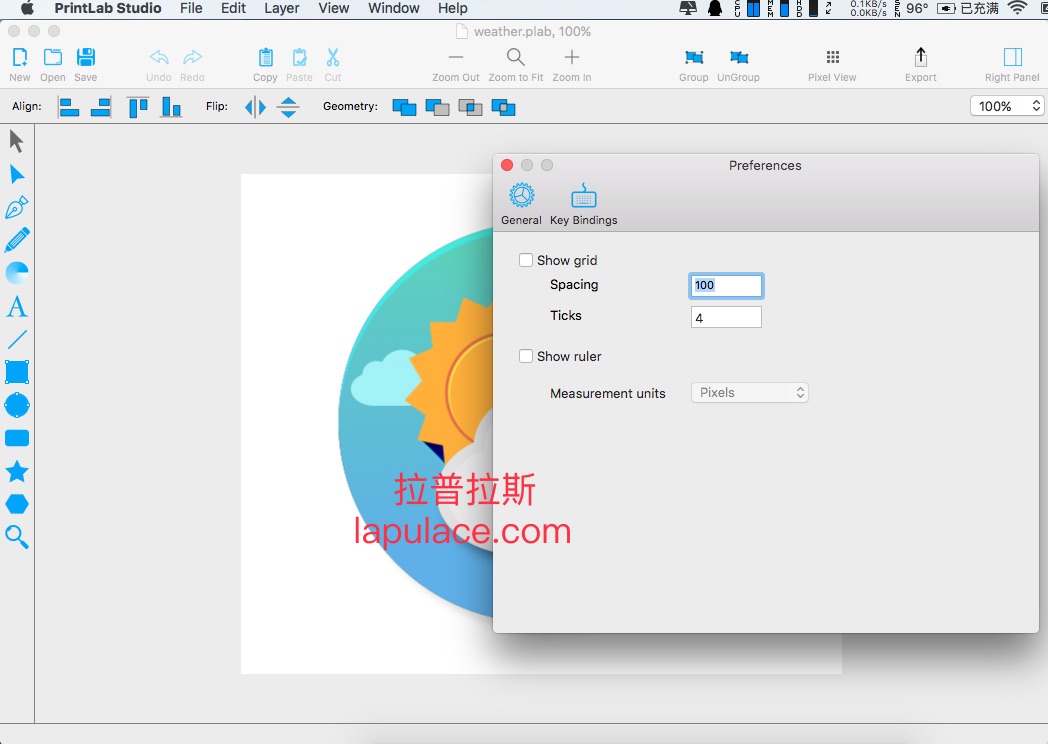This screenshot has width=1048, height=744.
Task: Open the Measurement units Pixels dropdown
Action: click(x=749, y=393)
